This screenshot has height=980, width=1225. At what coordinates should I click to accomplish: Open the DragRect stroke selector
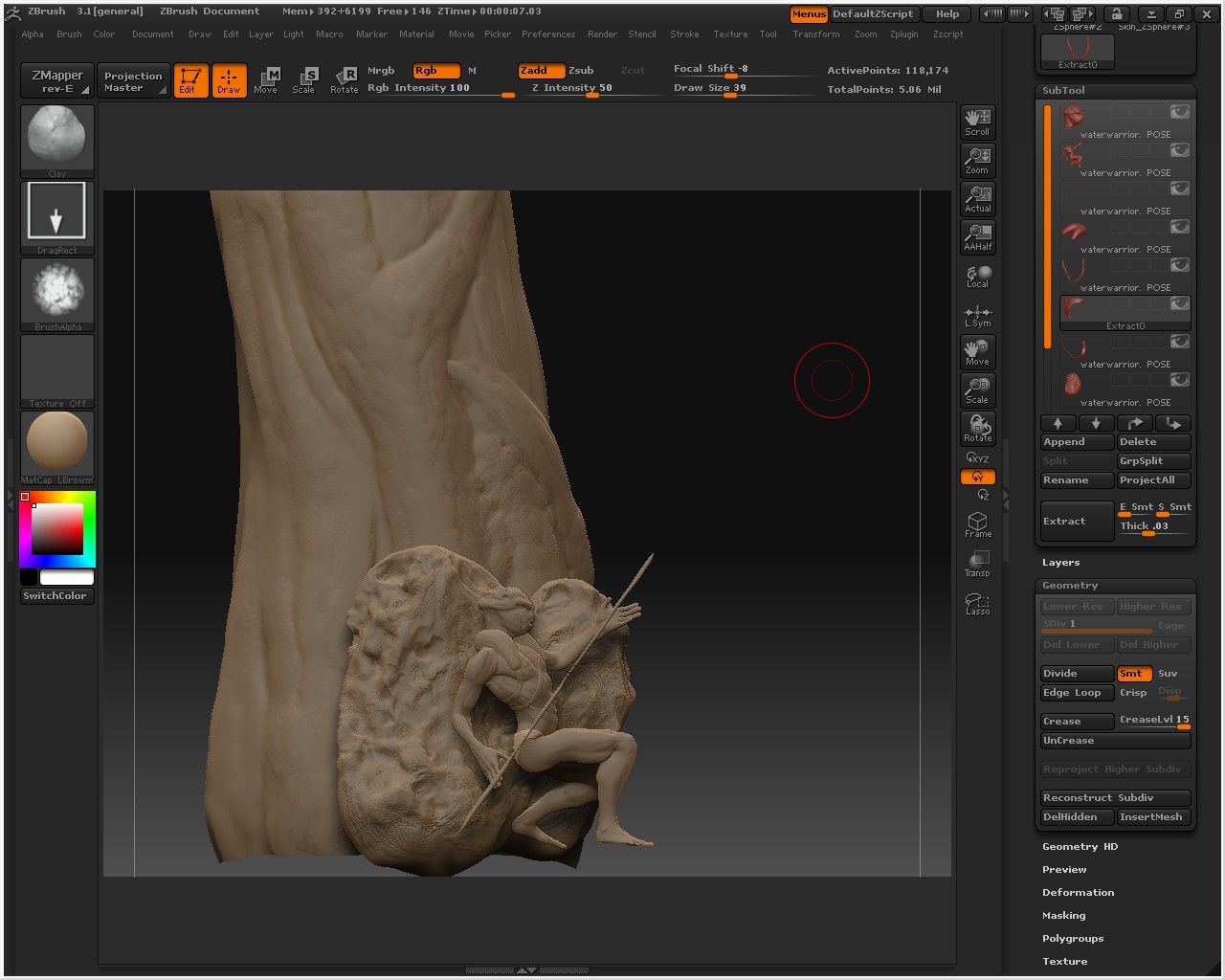(x=57, y=217)
